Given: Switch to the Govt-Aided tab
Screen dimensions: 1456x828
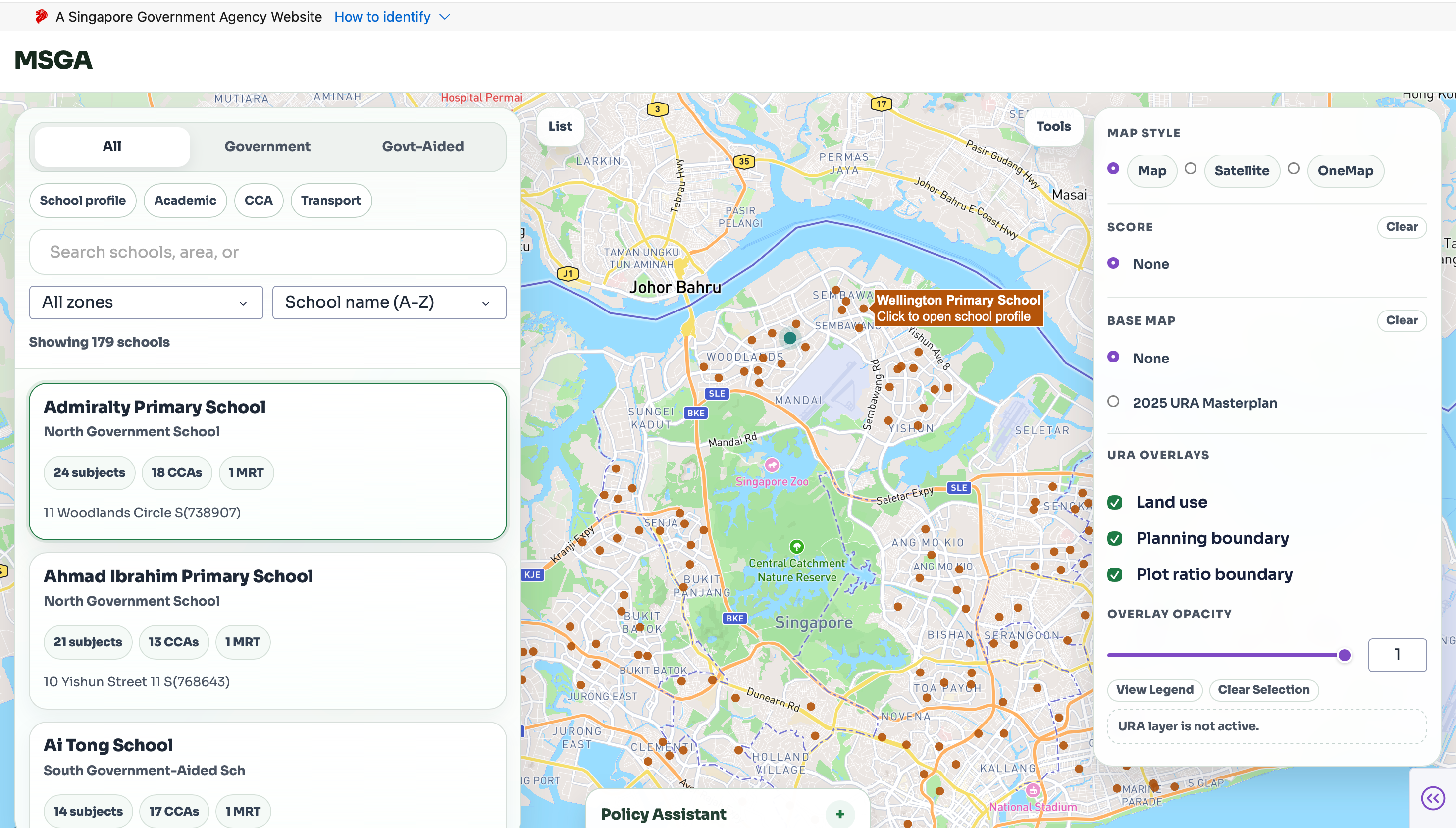Looking at the screenshot, I should (x=423, y=146).
